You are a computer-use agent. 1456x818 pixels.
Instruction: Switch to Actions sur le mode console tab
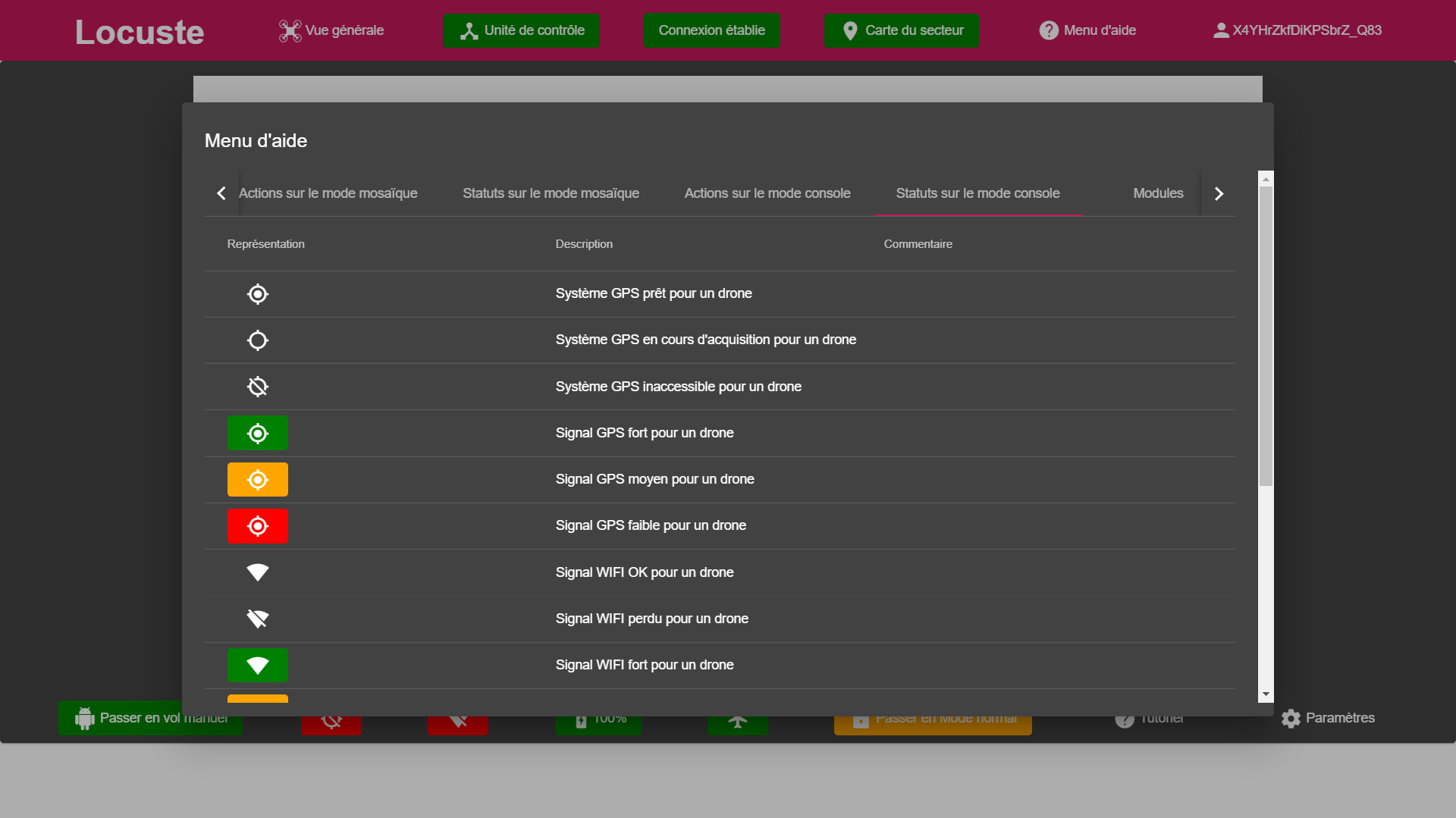click(x=767, y=193)
